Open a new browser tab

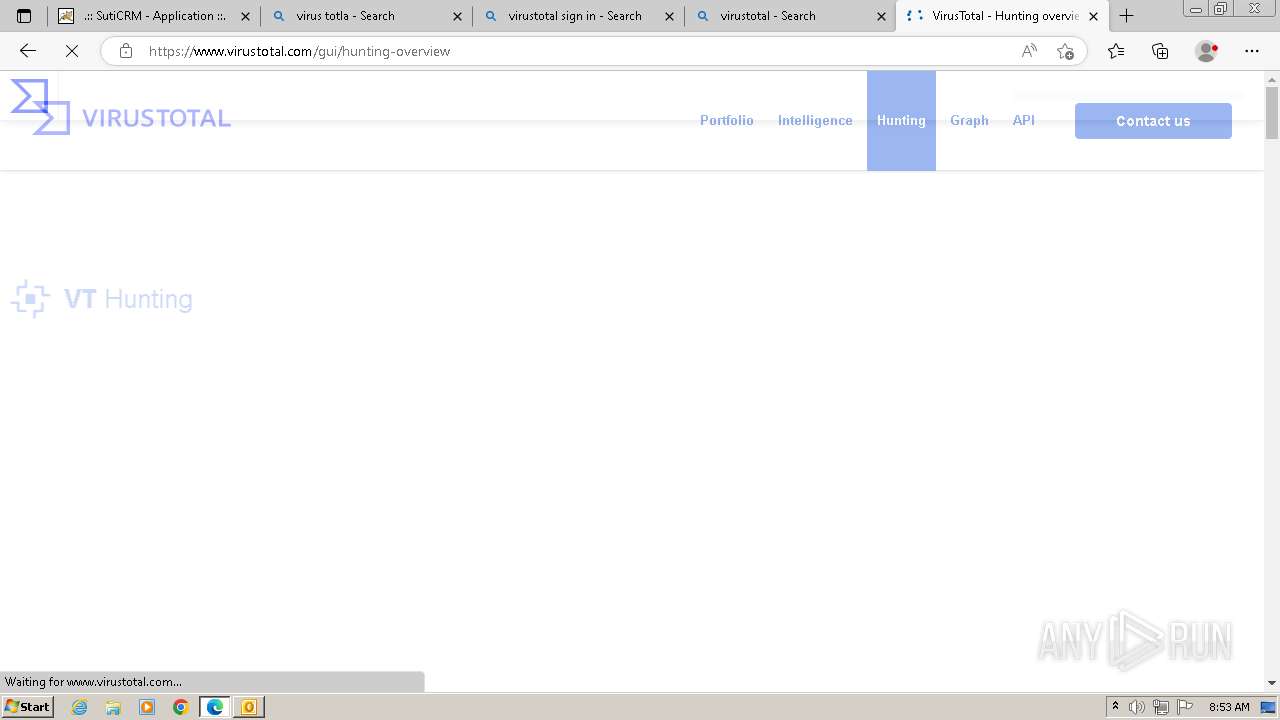[x=1127, y=16]
